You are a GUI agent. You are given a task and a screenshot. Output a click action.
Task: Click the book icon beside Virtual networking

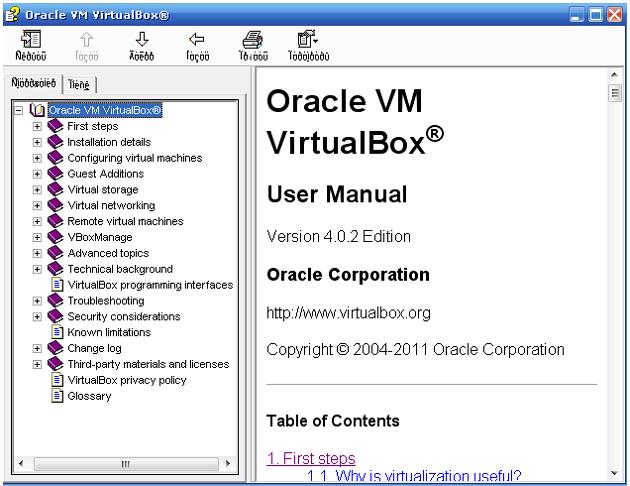(x=55, y=205)
